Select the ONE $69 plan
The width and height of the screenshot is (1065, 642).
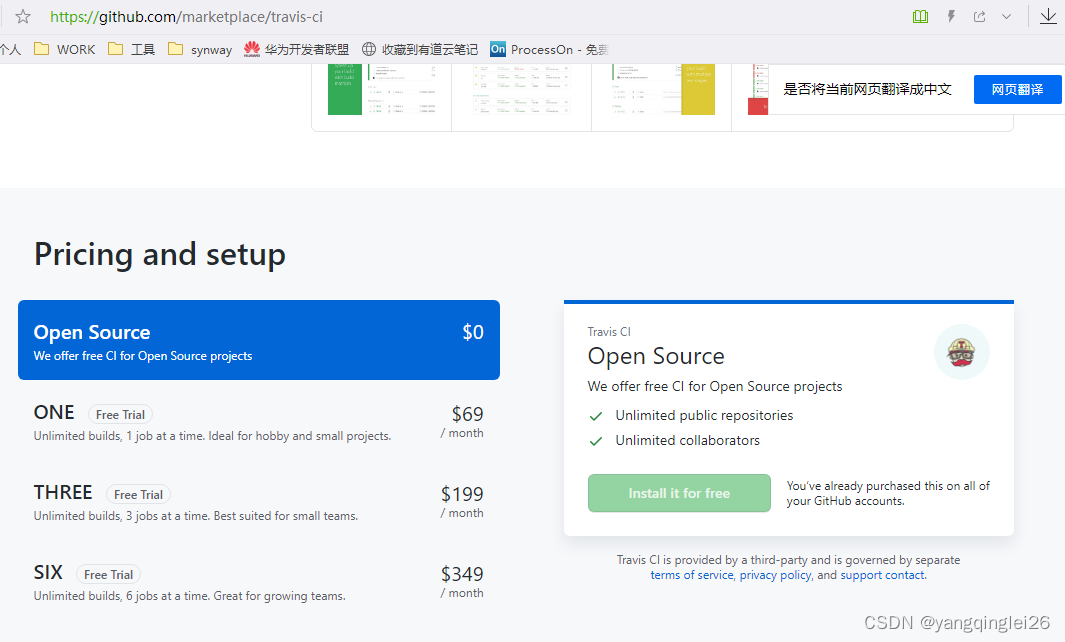tap(259, 423)
